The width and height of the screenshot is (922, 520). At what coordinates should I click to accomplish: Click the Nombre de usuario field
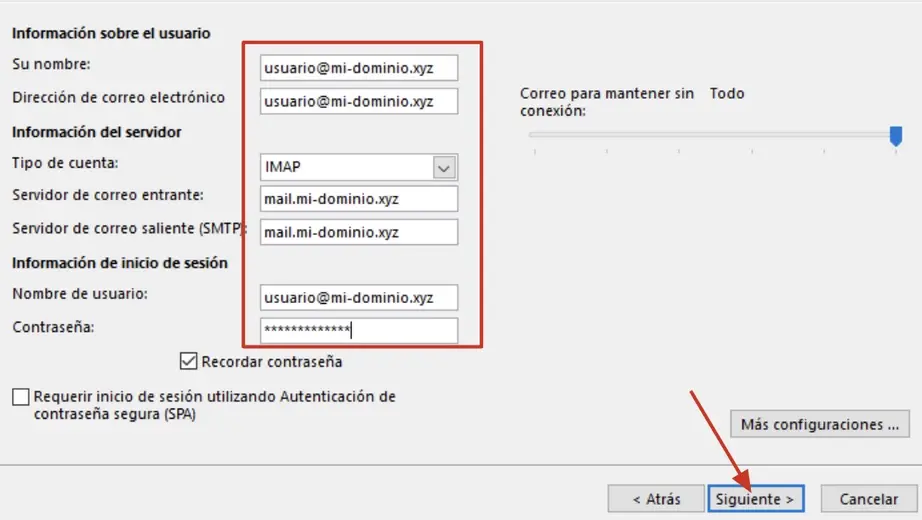(359, 298)
